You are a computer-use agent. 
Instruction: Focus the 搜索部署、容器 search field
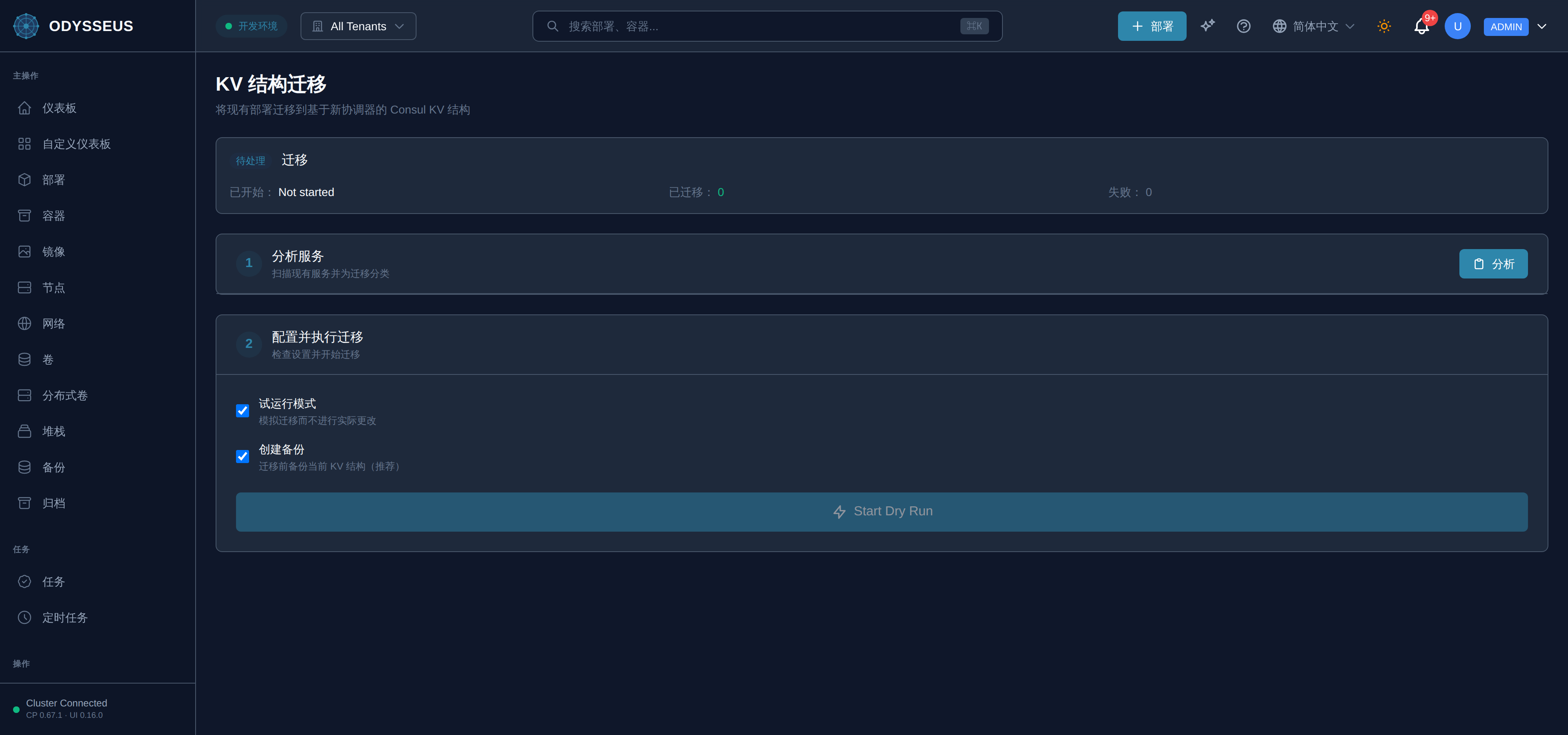767,26
